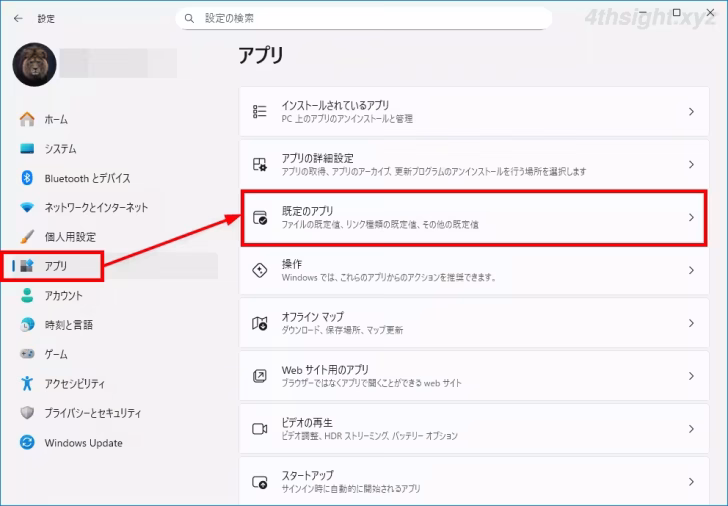Select アカウント in sidebar

(115, 295)
